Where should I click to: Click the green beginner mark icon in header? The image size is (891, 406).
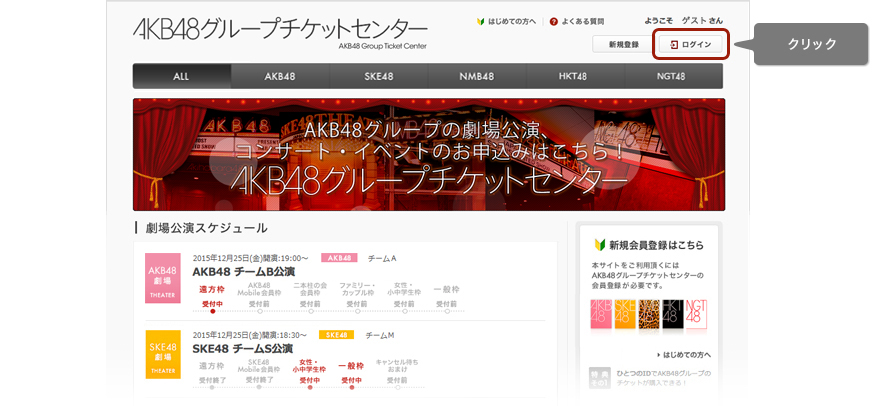click(x=481, y=22)
